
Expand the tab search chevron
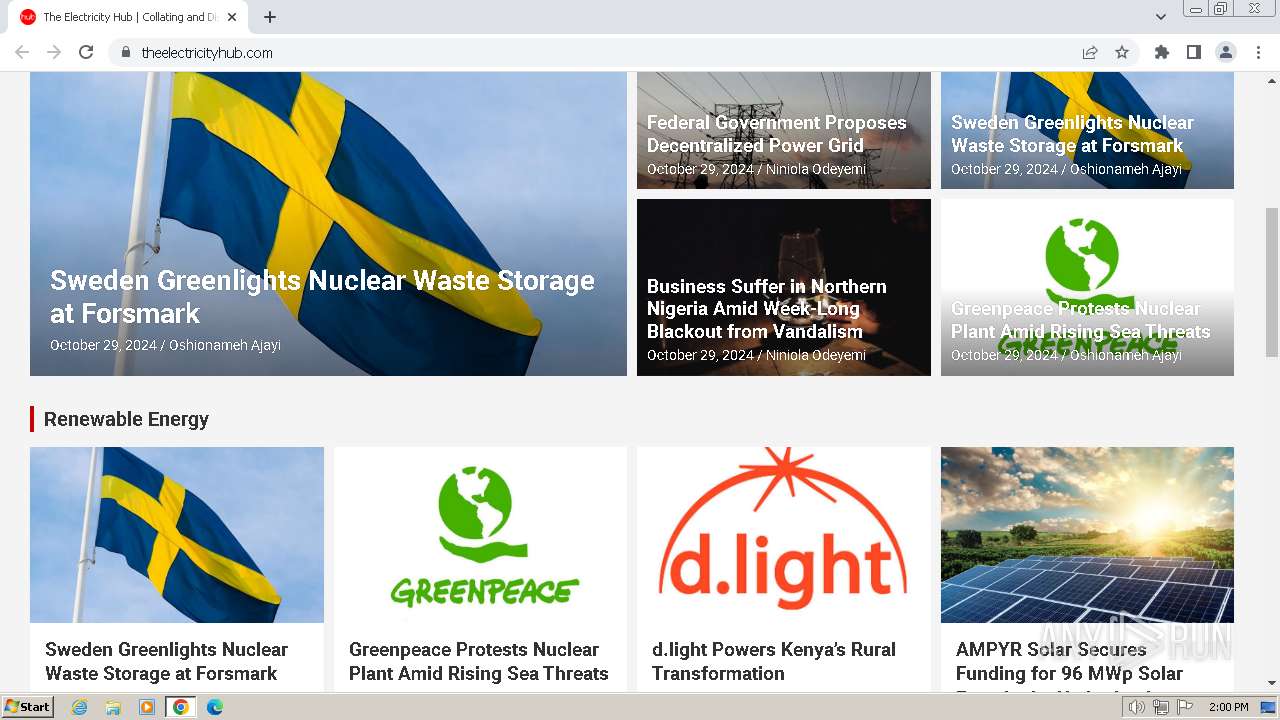(x=1161, y=17)
